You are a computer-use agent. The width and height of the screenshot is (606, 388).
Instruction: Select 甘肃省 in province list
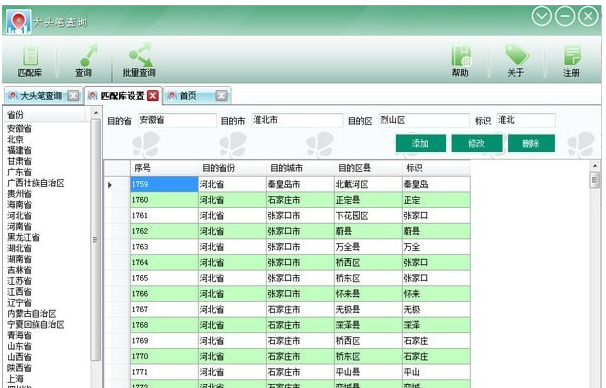point(19,161)
